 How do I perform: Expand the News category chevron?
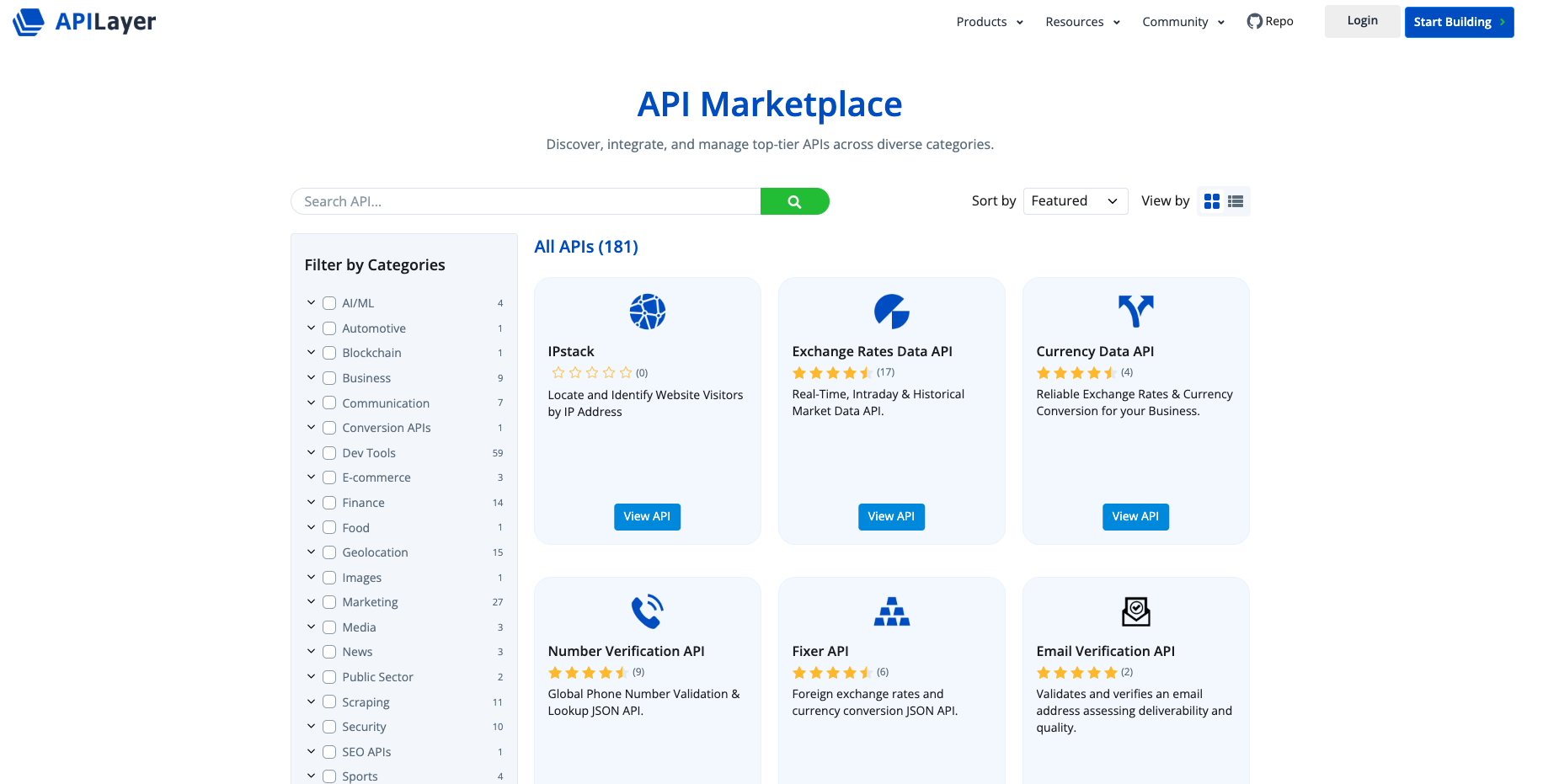tap(311, 651)
